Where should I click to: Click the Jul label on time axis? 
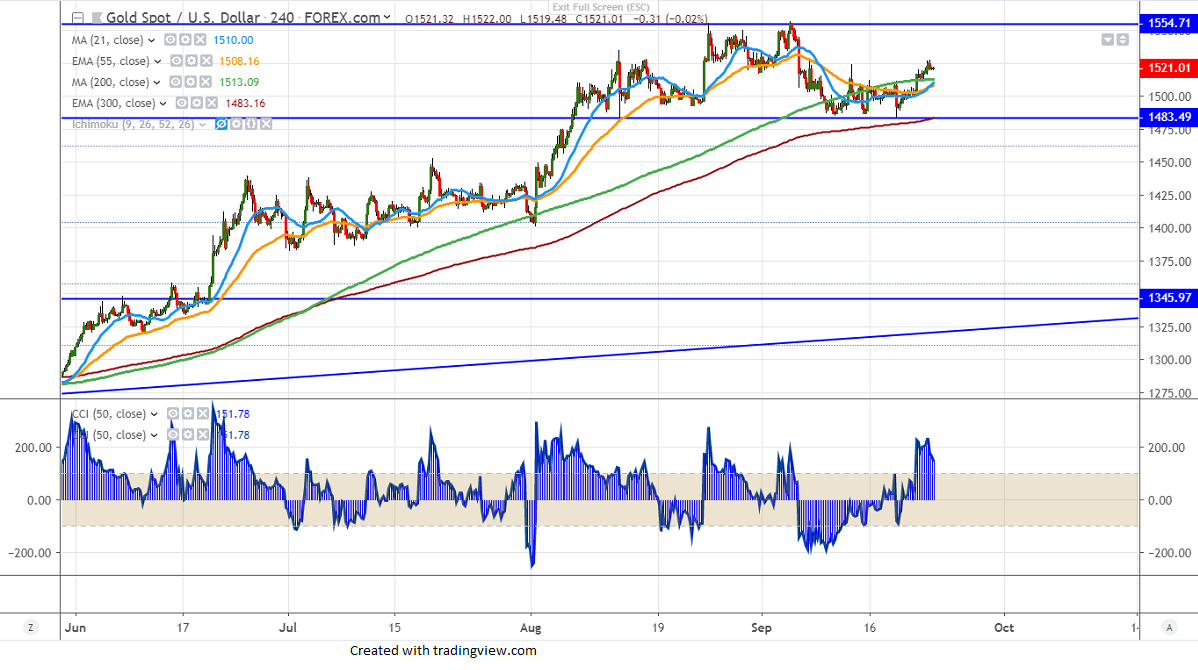pos(288,628)
